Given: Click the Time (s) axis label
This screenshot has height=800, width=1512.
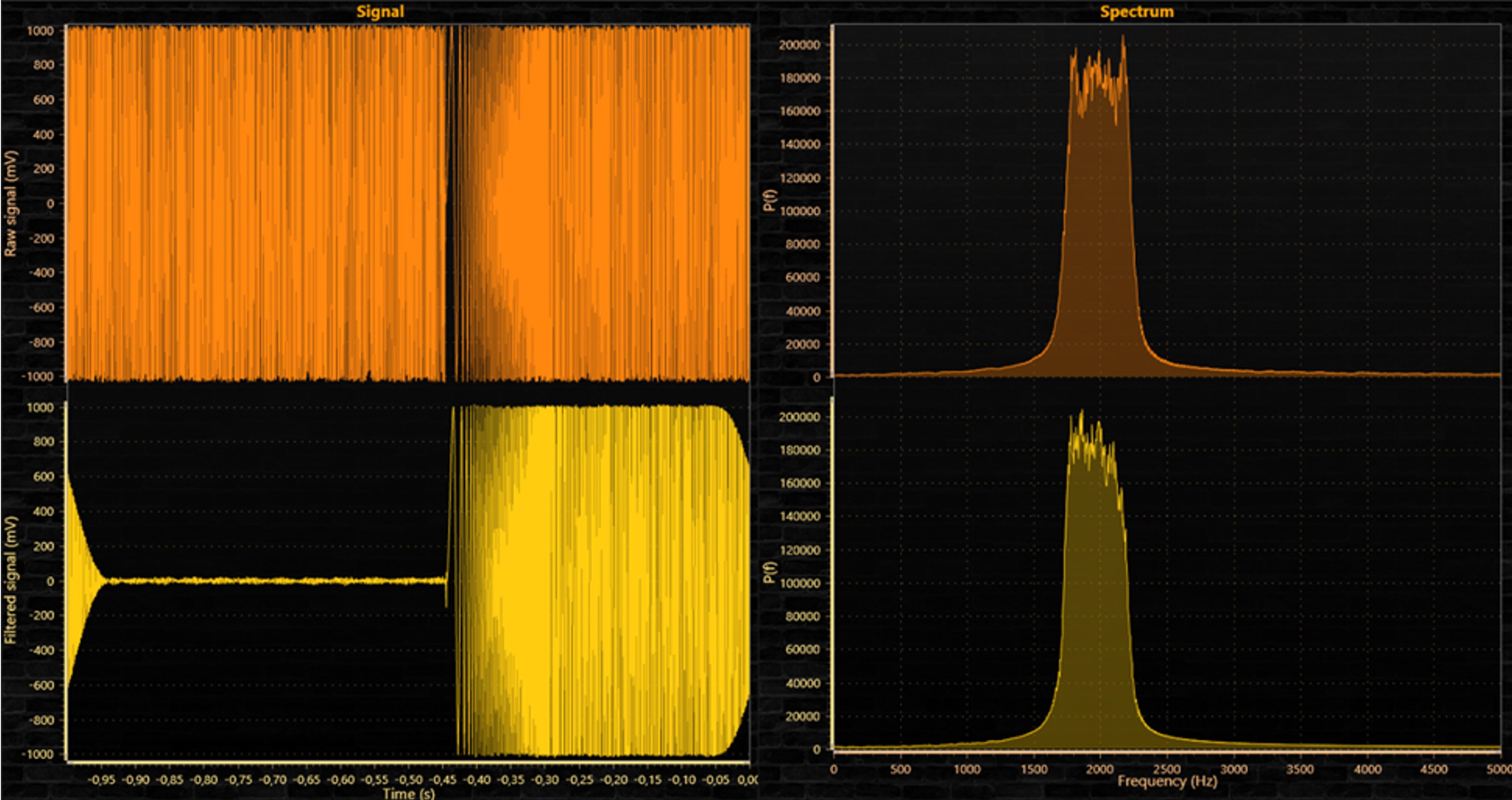Looking at the screenshot, I should pos(408,794).
